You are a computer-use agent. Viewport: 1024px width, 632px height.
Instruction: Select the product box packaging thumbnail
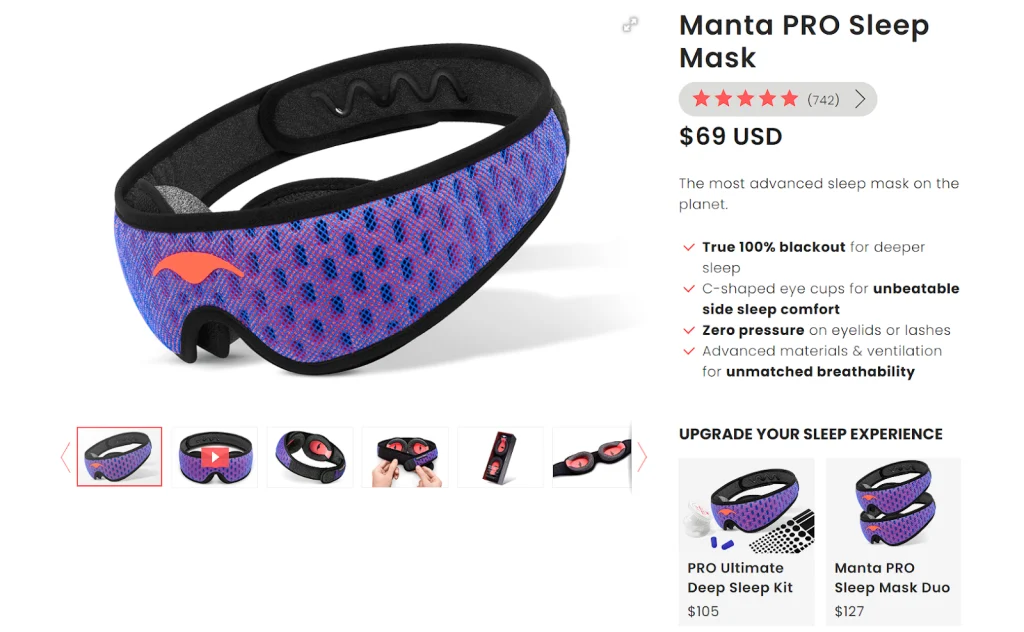tap(500, 457)
